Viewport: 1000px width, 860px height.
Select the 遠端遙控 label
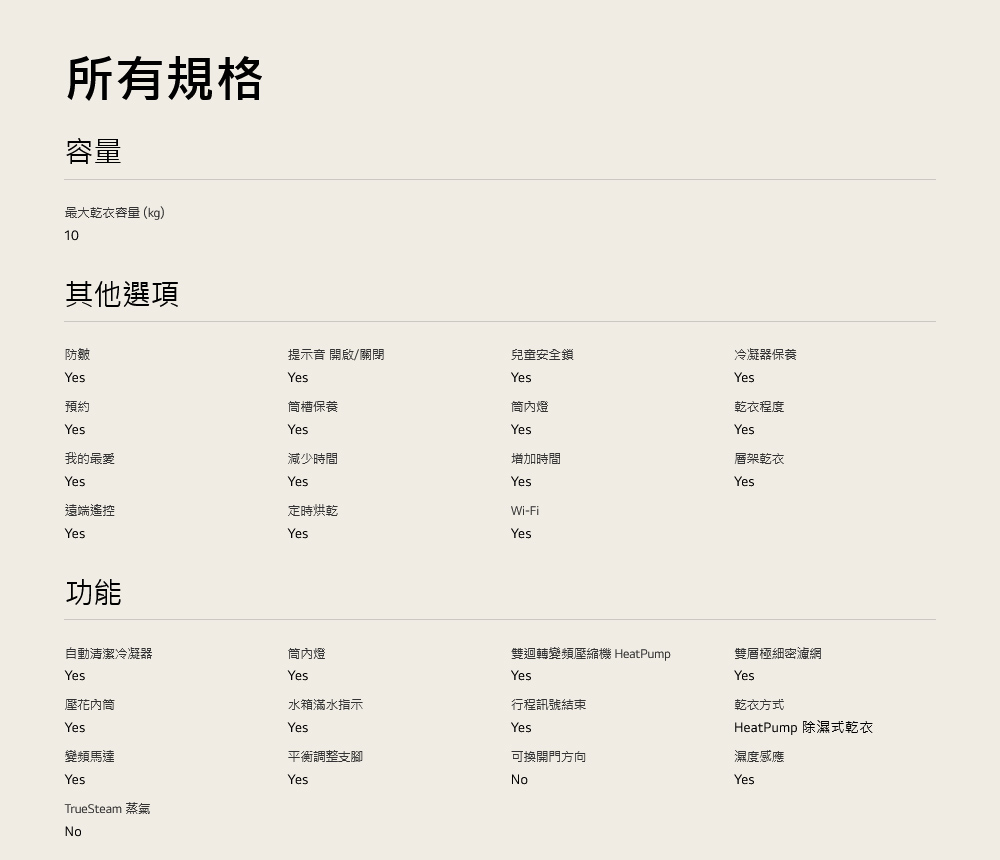tap(90, 511)
